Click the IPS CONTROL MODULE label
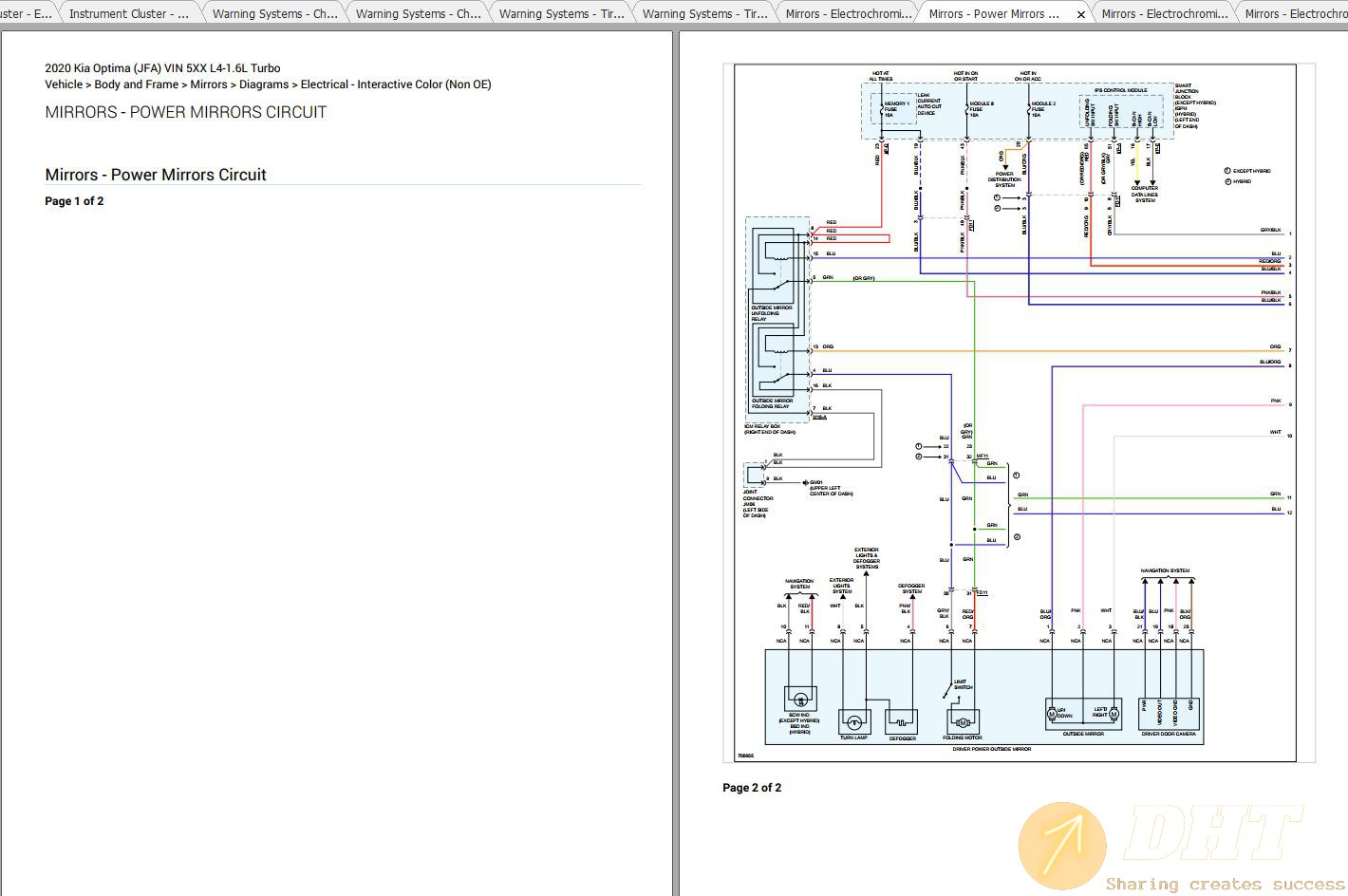Screen dimensions: 1348x896 coord(1120,91)
